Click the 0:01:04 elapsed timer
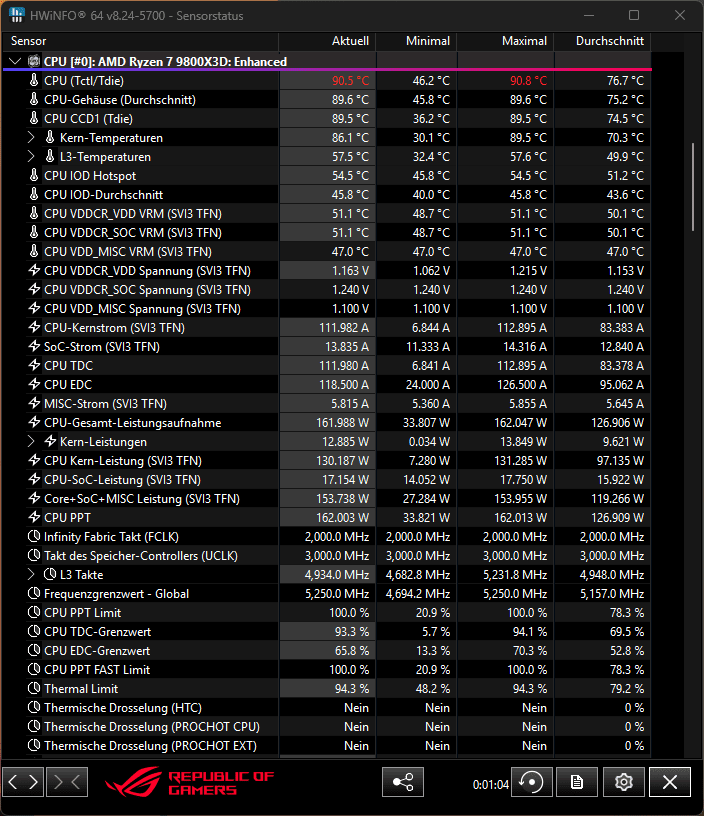The height and width of the screenshot is (816, 704). 490,784
